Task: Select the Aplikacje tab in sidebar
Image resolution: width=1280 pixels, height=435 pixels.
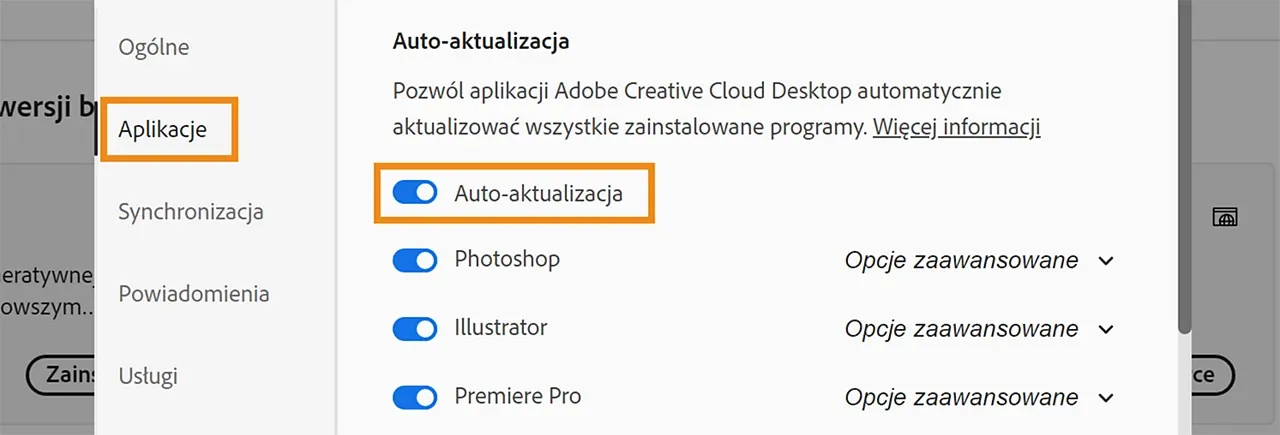Action: tap(163, 129)
